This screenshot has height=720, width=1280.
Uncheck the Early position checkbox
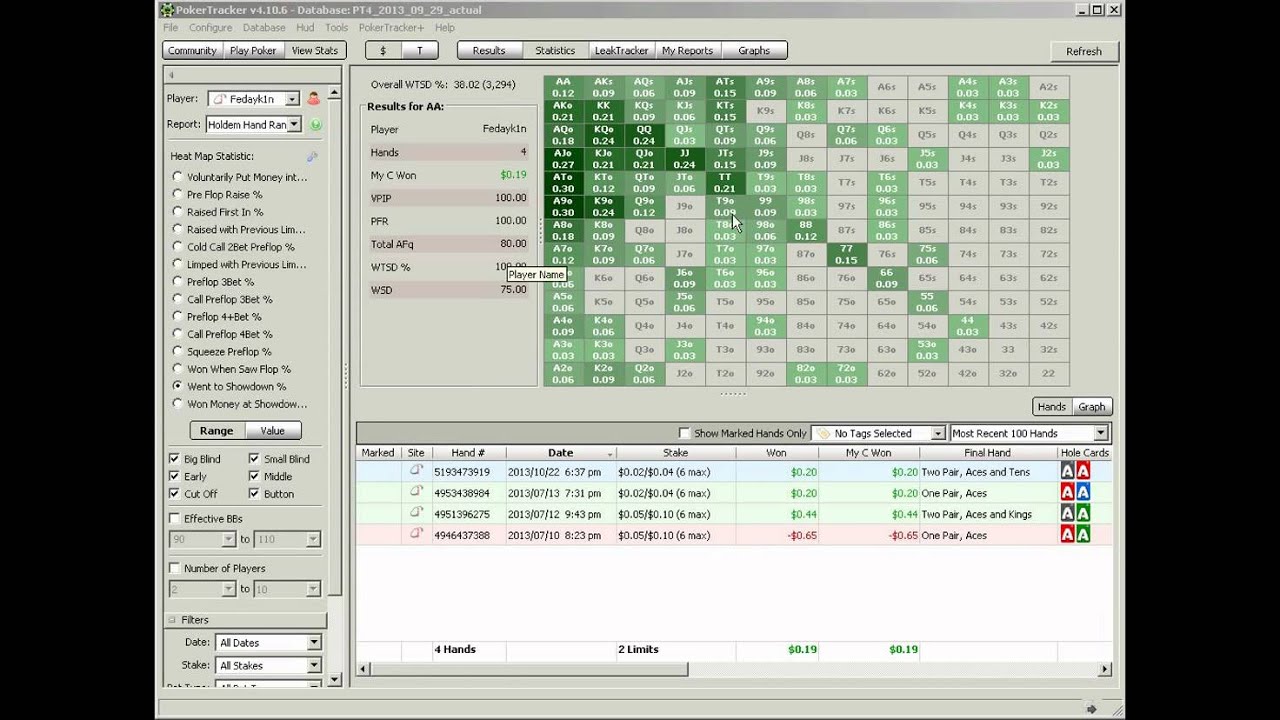(x=174, y=476)
